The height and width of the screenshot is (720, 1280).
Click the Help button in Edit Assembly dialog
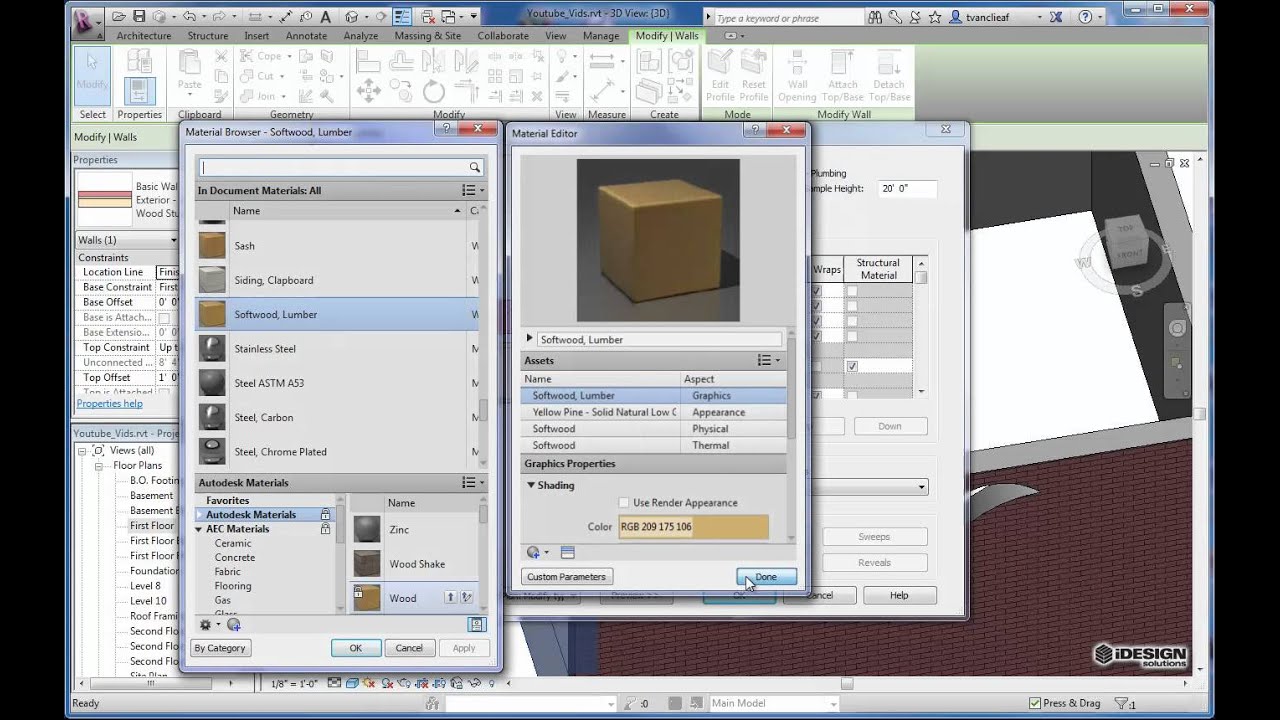point(899,595)
